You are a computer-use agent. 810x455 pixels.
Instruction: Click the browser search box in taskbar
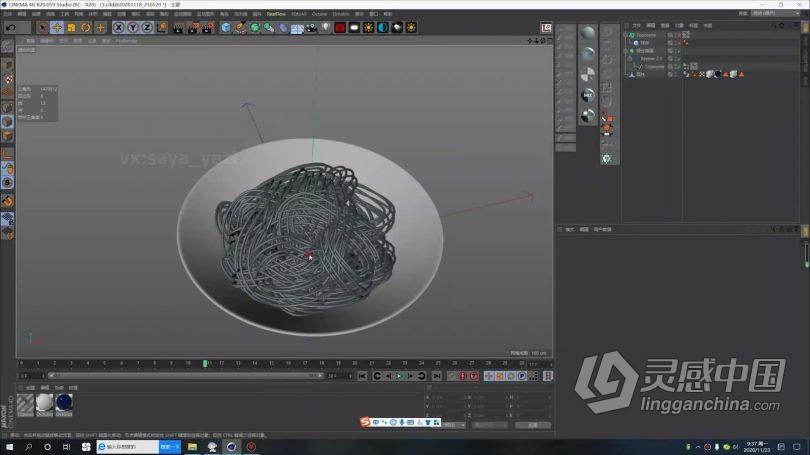(x=127, y=447)
